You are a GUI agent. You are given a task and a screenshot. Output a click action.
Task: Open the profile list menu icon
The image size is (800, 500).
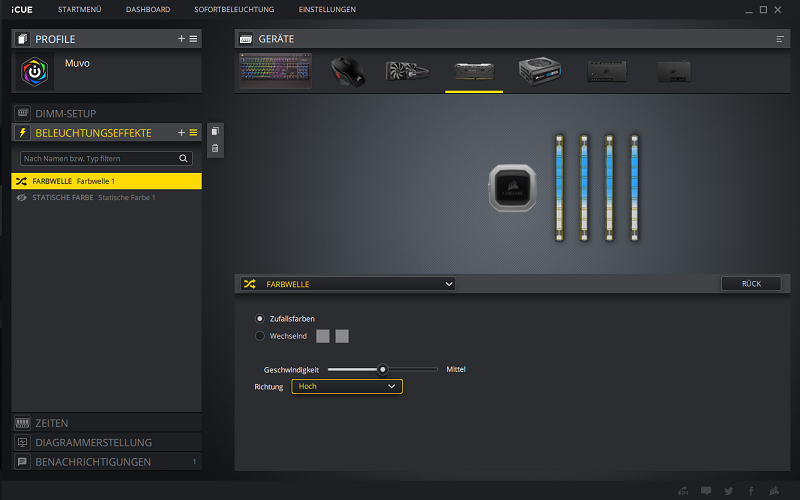coord(193,39)
